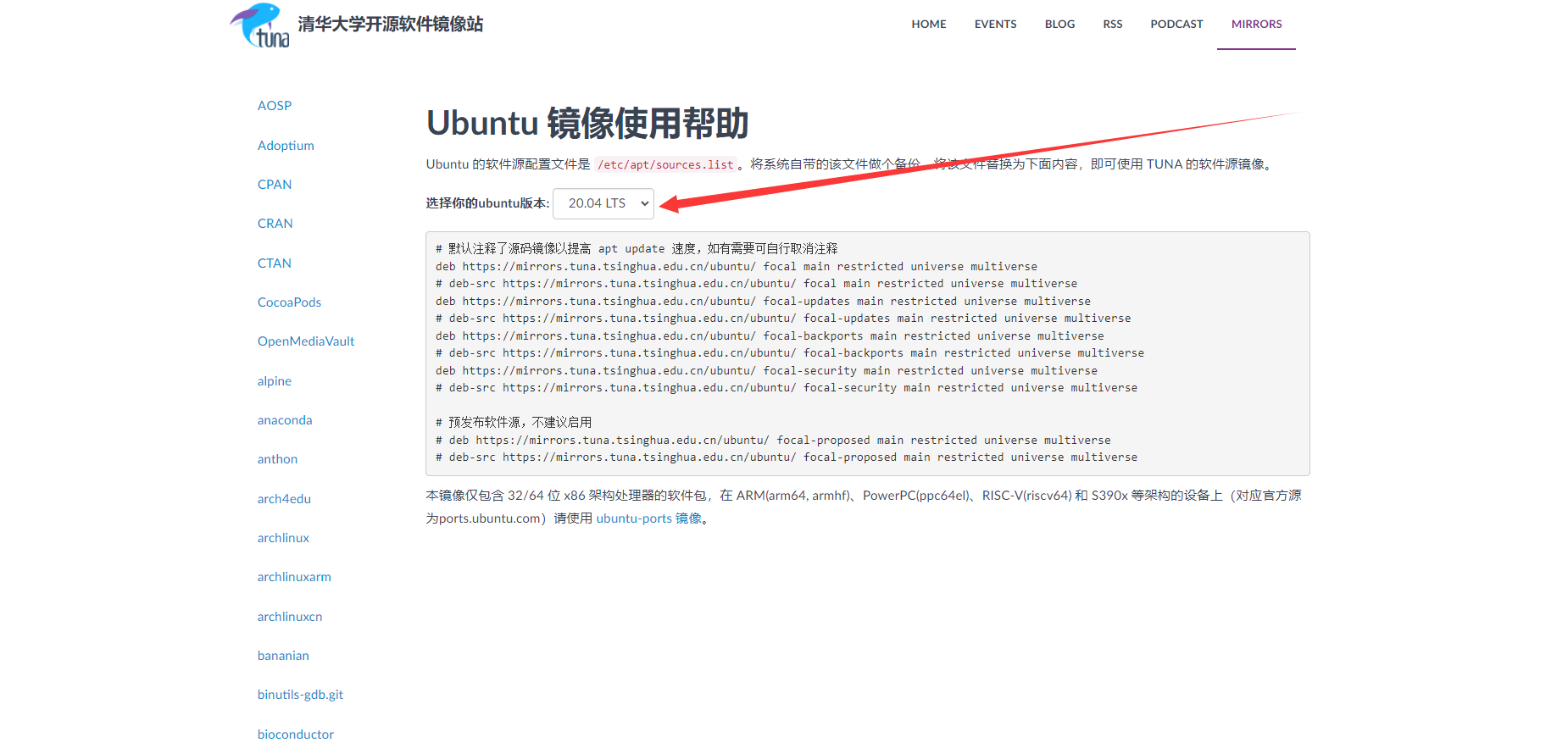Open the bioconductor sidebar link
1568x754 pixels.
point(296,735)
